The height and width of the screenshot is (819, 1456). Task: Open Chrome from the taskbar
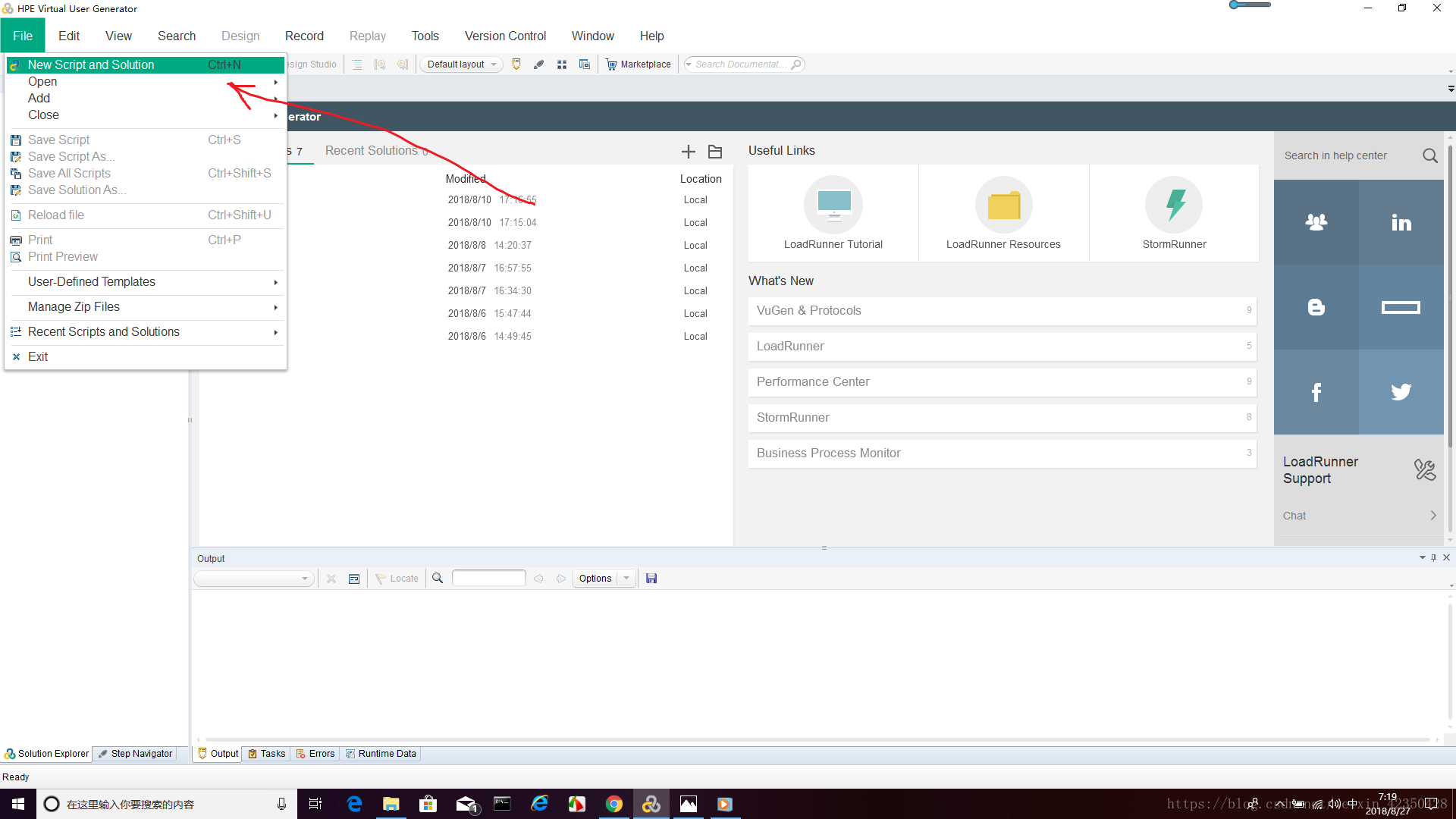click(614, 804)
